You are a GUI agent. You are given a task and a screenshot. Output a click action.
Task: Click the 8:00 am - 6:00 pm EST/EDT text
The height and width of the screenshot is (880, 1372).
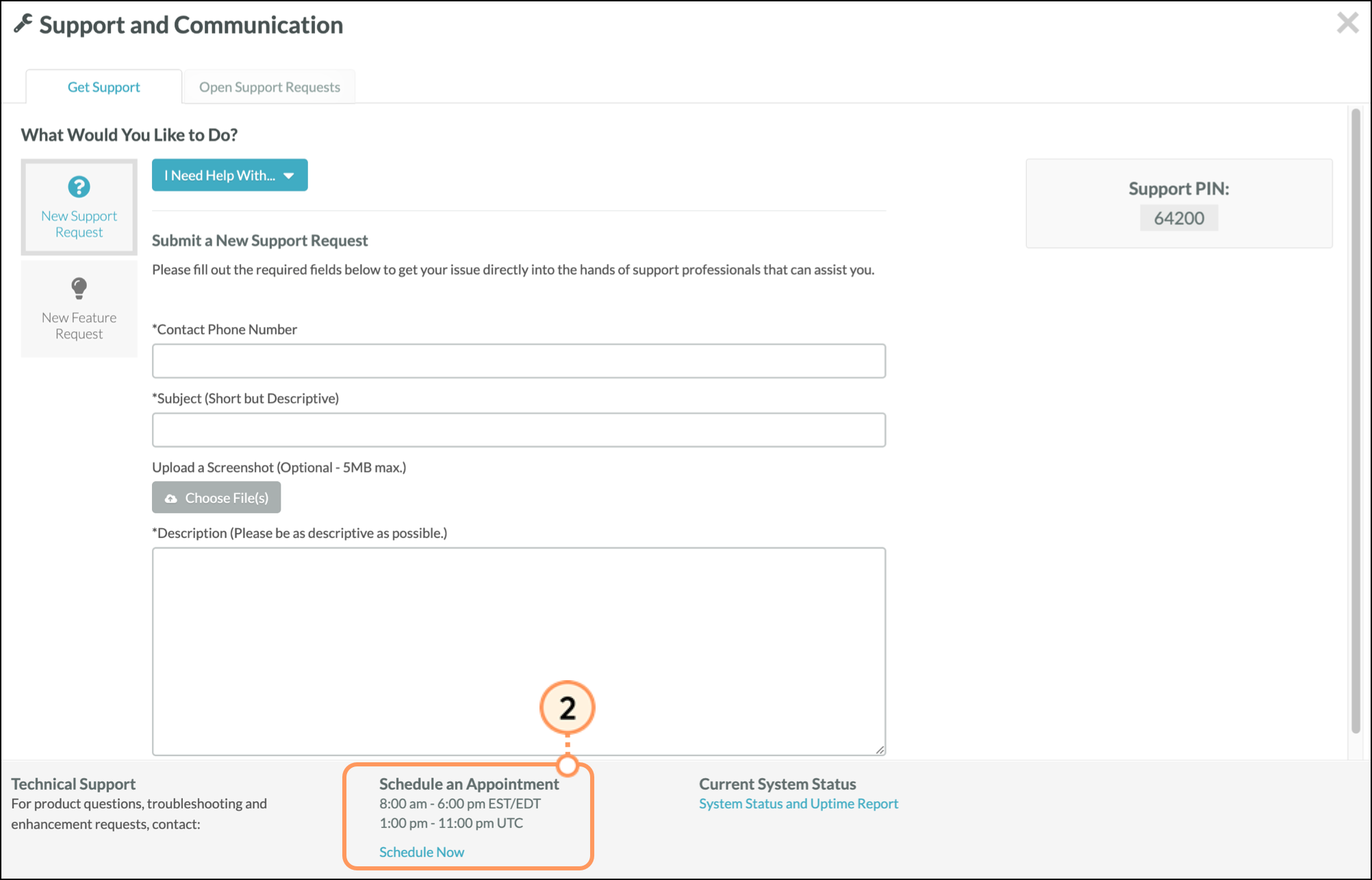(x=460, y=803)
